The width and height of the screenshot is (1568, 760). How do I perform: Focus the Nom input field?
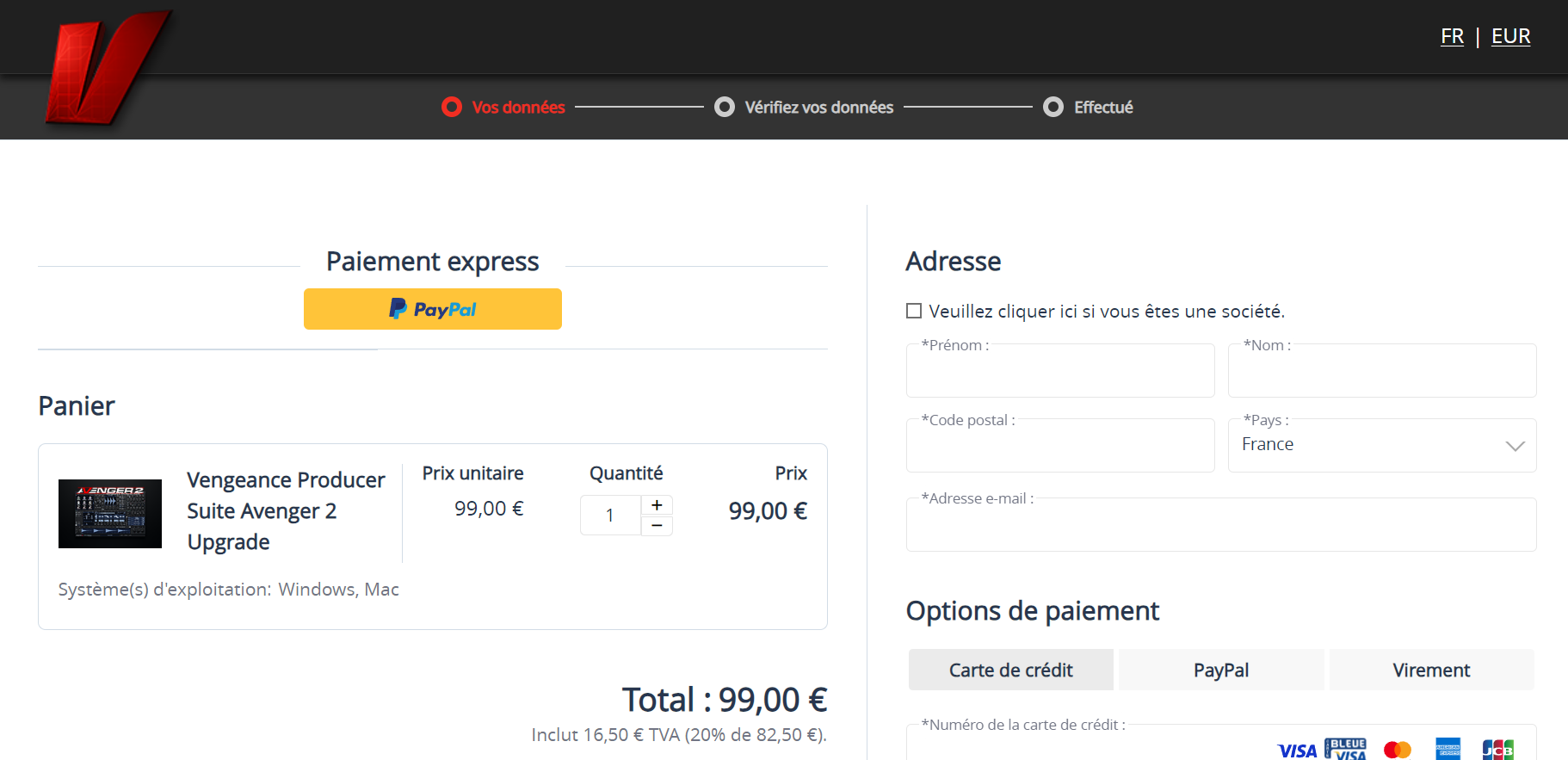1382,371
